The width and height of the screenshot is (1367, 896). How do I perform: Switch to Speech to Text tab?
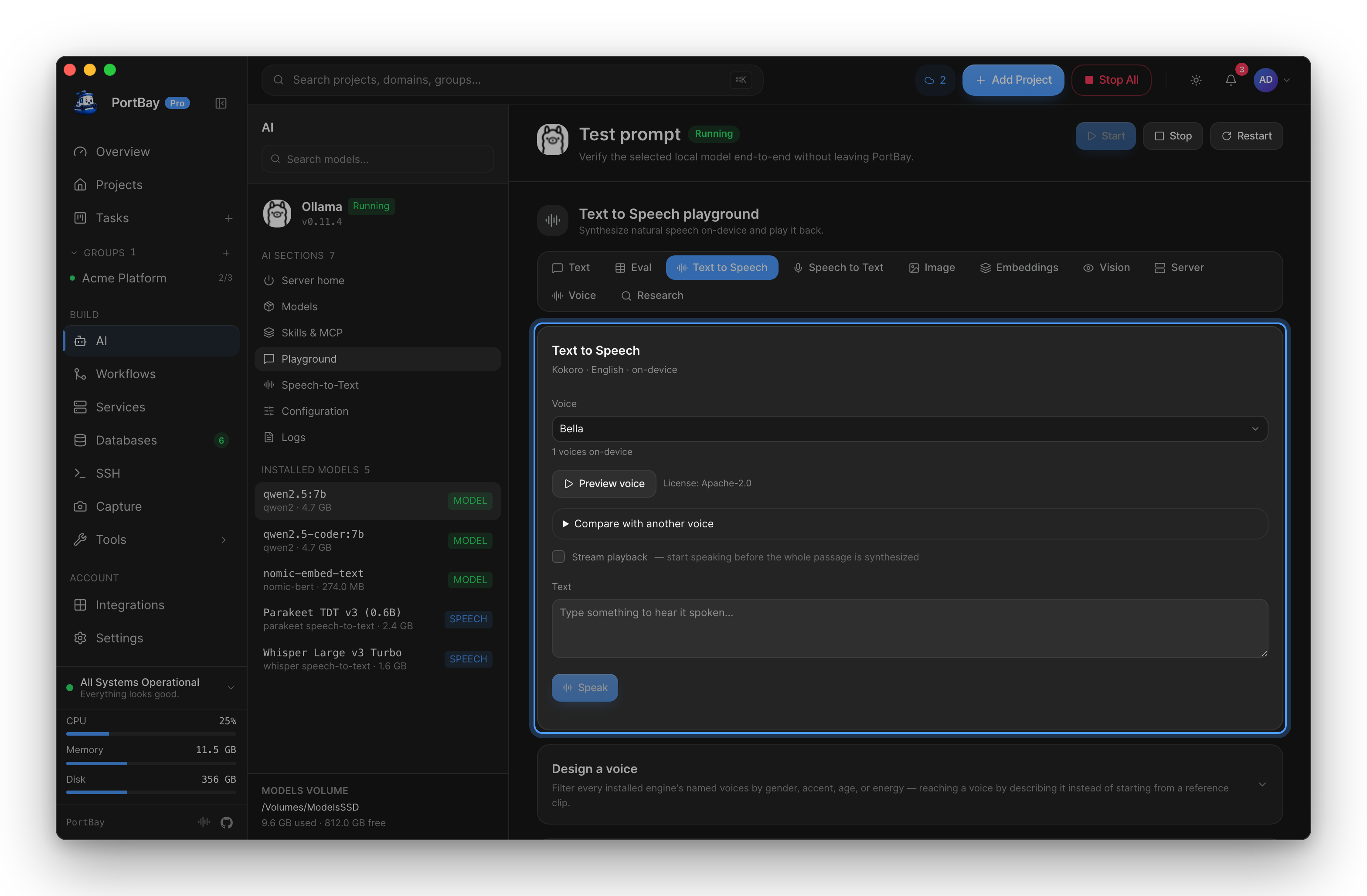839,268
